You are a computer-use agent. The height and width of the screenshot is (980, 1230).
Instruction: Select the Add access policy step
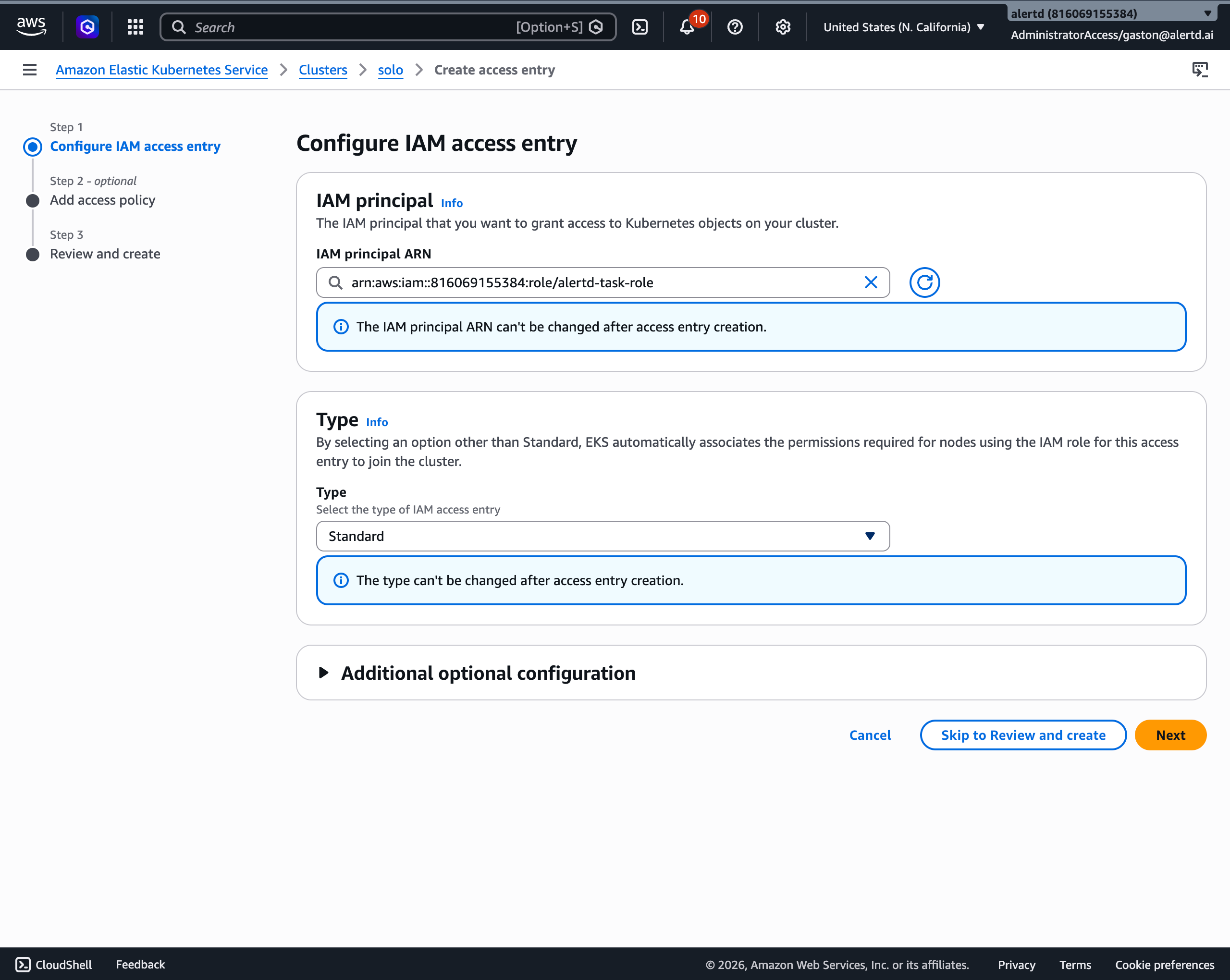[102, 200]
